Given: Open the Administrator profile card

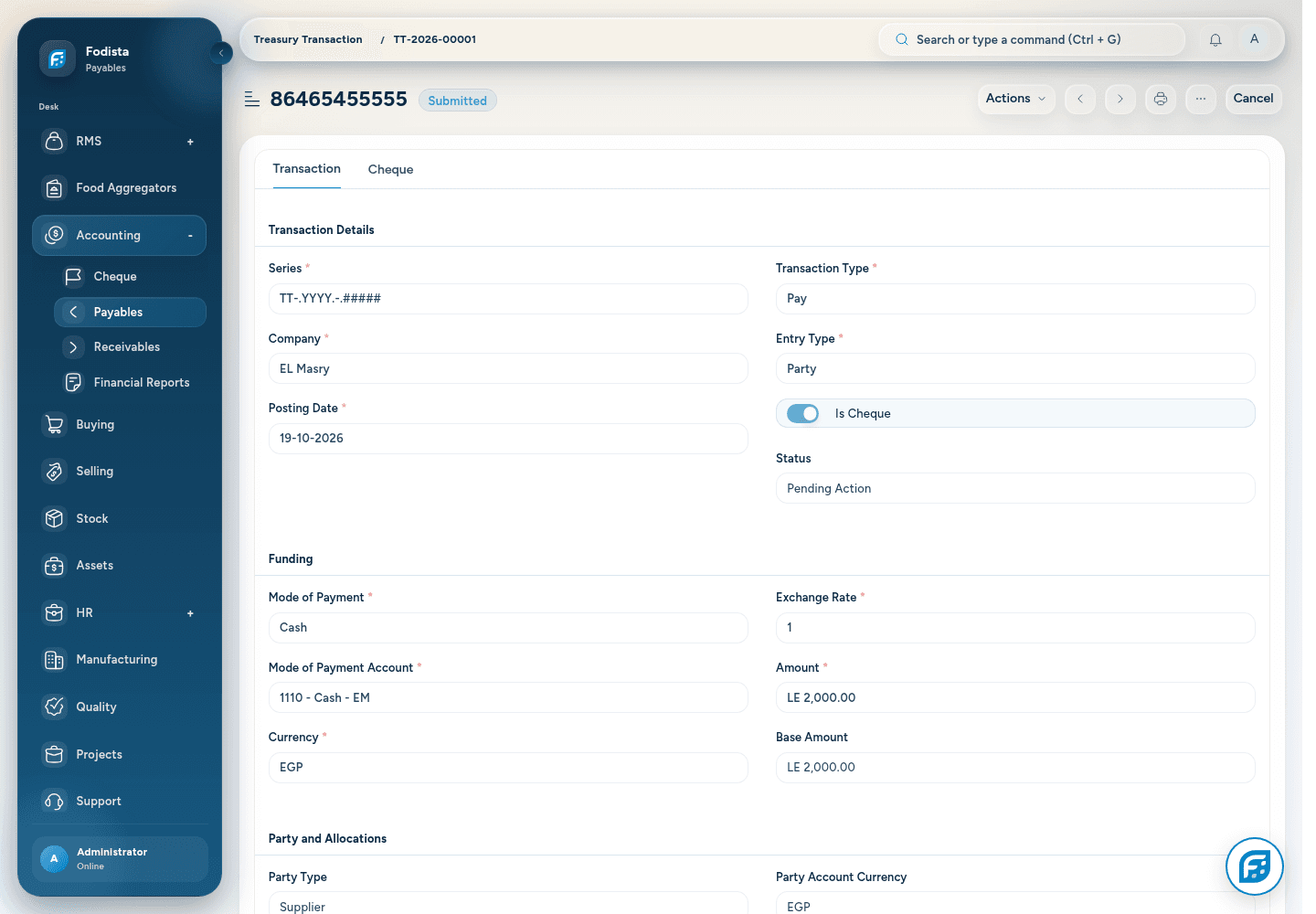Looking at the screenshot, I should (120, 859).
